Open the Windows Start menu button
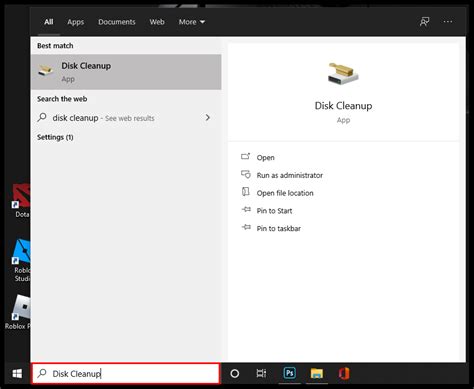The image size is (474, 389). point(17,373)
